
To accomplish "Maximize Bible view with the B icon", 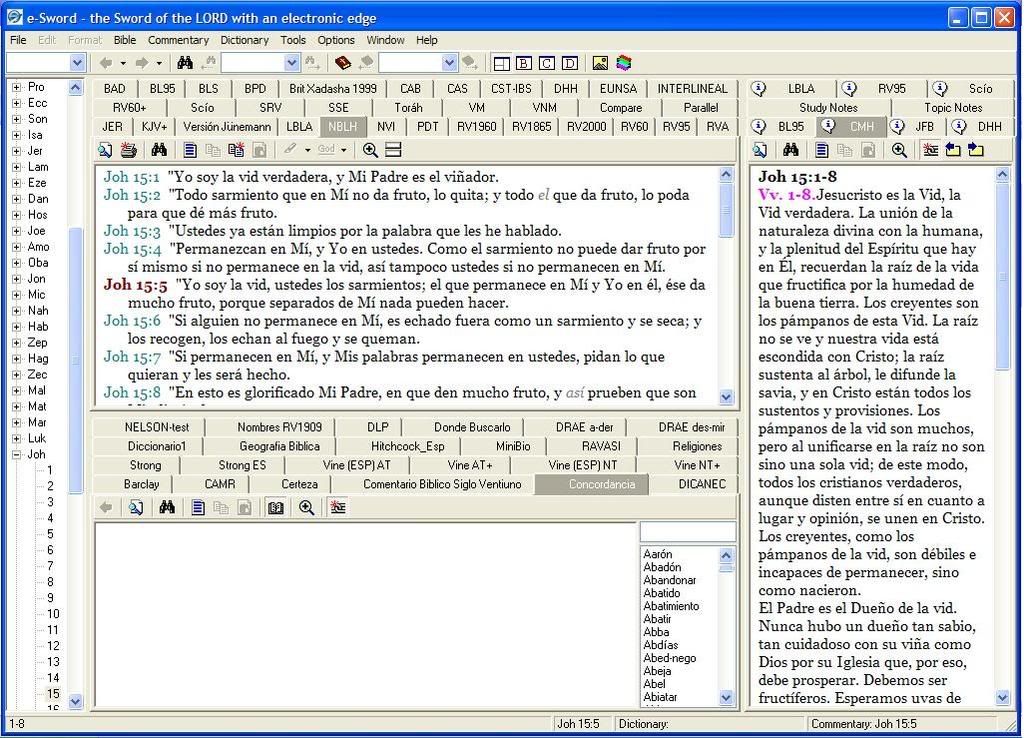I will tap(524, 63).
